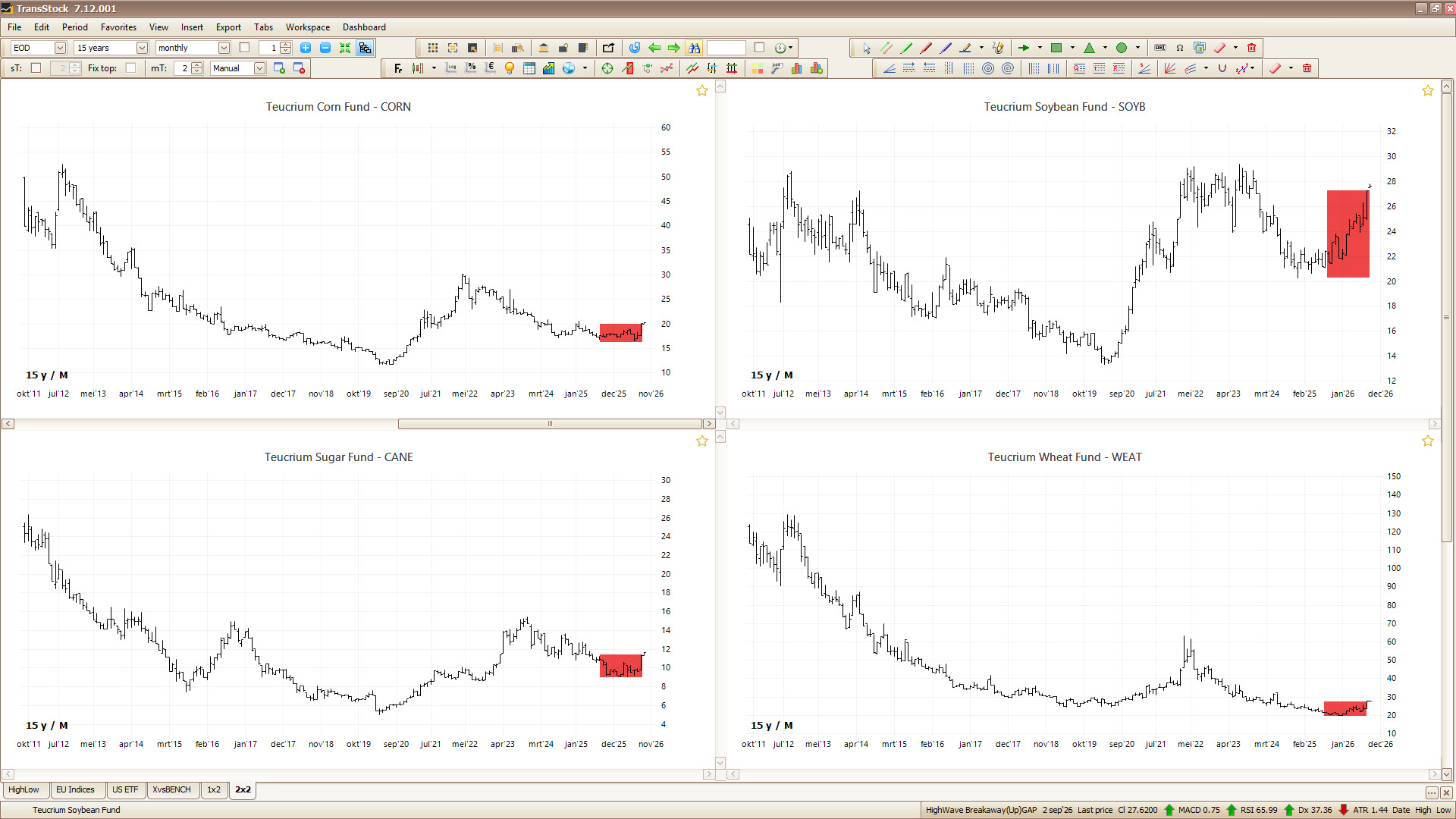Click the blue minus zoom-out icon
This screenshot has width=1456, height=819.
[x=325, y=48]
